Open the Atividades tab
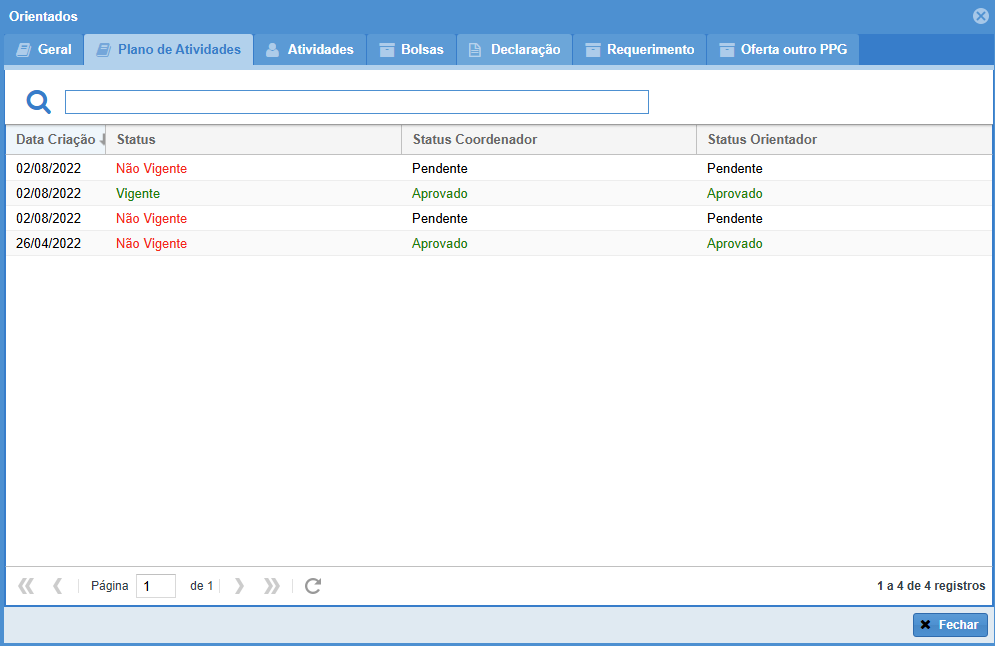The height and width of the screenshot is (646, 995). coord(310,50)
